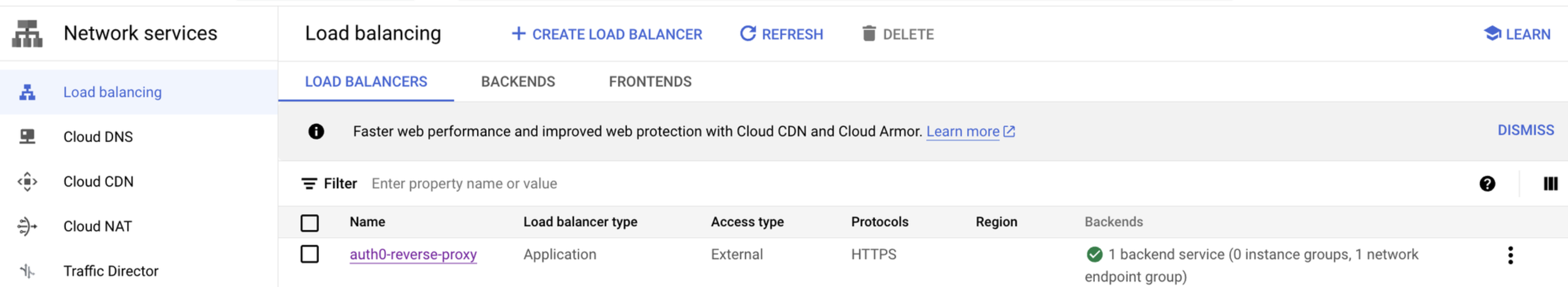Viewport: 1568px width, 287px height.
Task: Dismiss the Cloud CDN info banner
Action: pos(1525,131)
